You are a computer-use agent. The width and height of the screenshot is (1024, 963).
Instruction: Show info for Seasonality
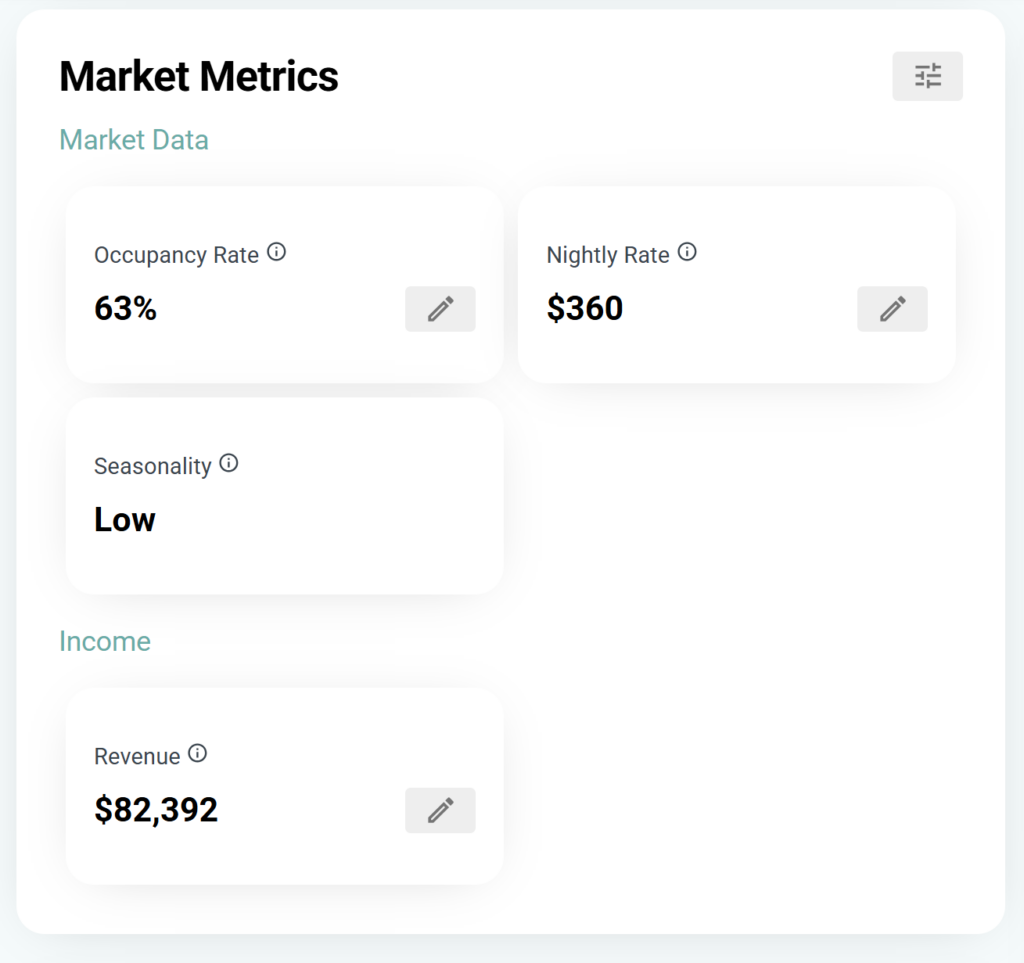coord(229,464)
